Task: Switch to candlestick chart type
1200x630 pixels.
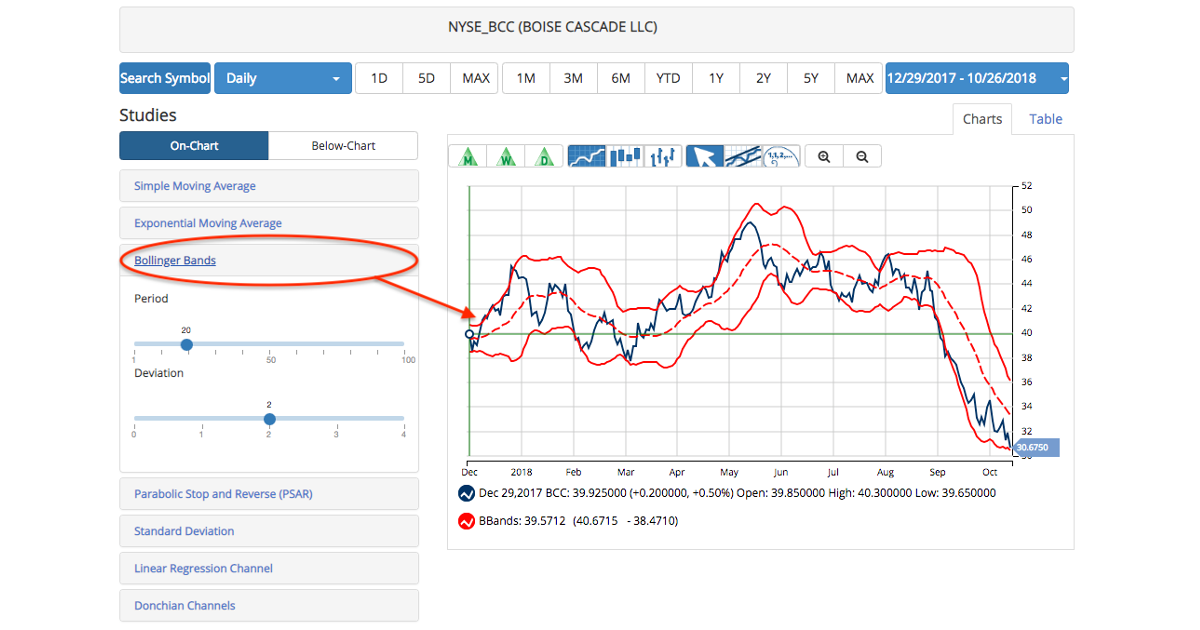Action: tap(625, 157)
